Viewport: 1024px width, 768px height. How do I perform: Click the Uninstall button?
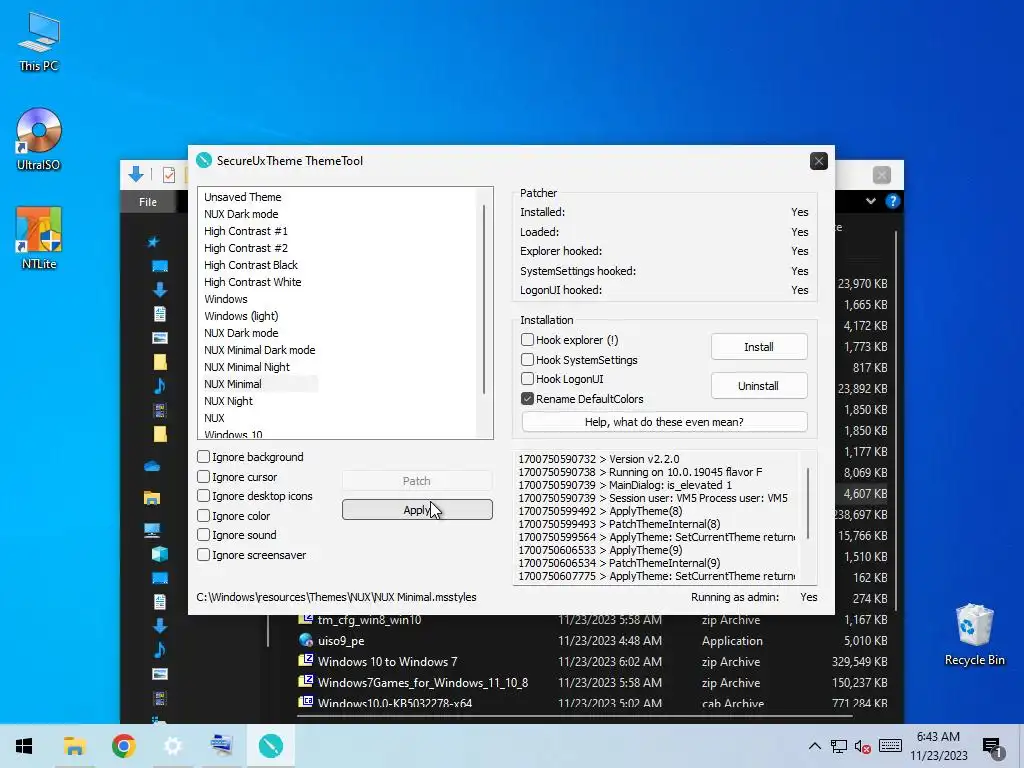coord(759,386)
